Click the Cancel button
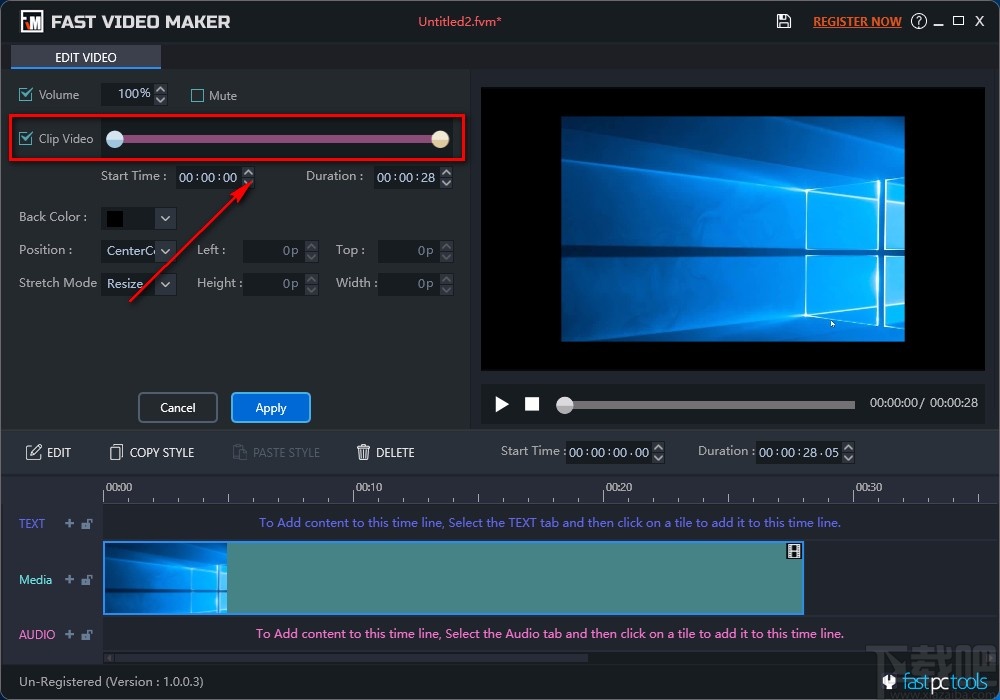 pyautogui.click(x=178, y=407)
